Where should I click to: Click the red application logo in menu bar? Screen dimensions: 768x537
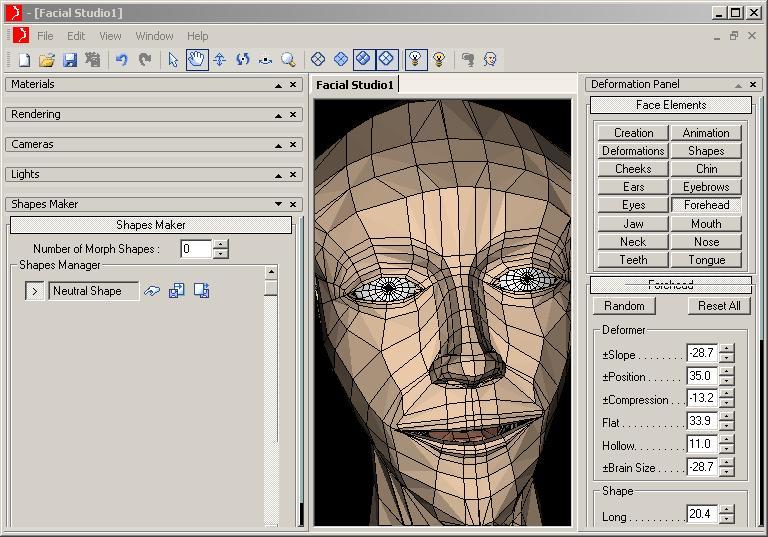click(21, 36)
